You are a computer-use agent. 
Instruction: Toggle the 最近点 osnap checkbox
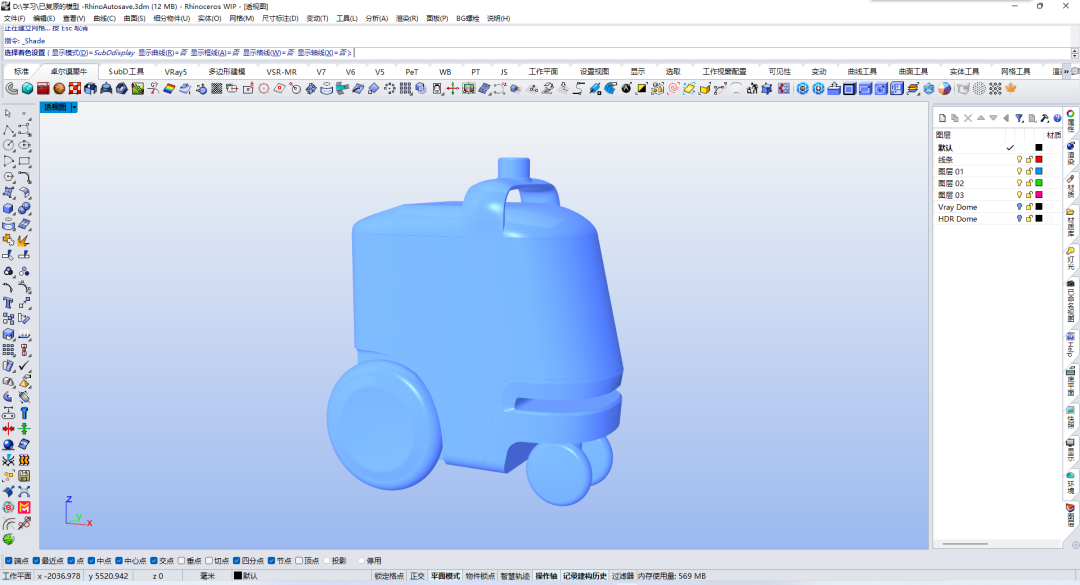click(x=37, y=561)
